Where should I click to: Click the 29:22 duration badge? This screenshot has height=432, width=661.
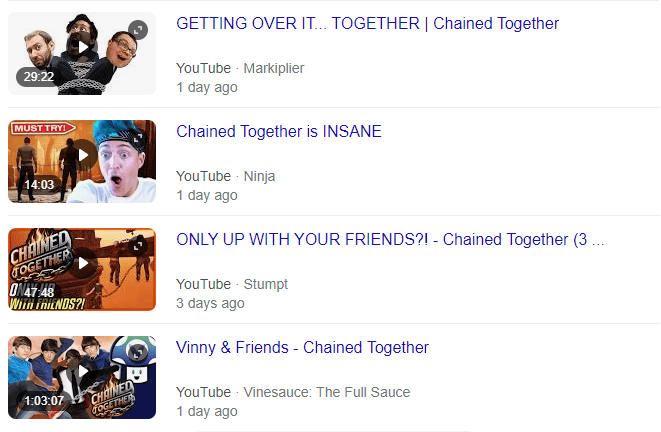[38, 77]
